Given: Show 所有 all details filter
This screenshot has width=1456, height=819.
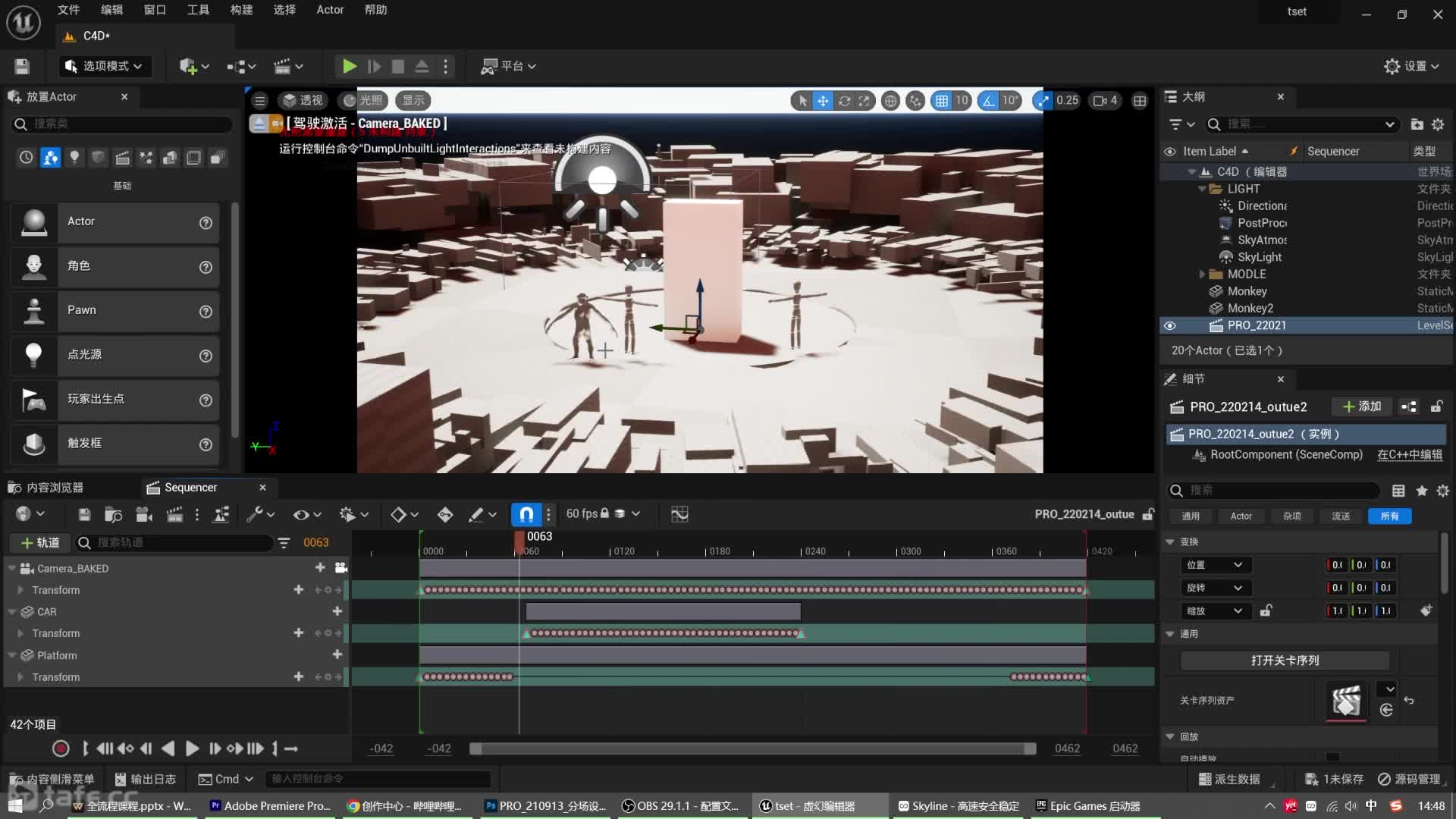Looking at the screenshot, I should (x=1389, y=516).
